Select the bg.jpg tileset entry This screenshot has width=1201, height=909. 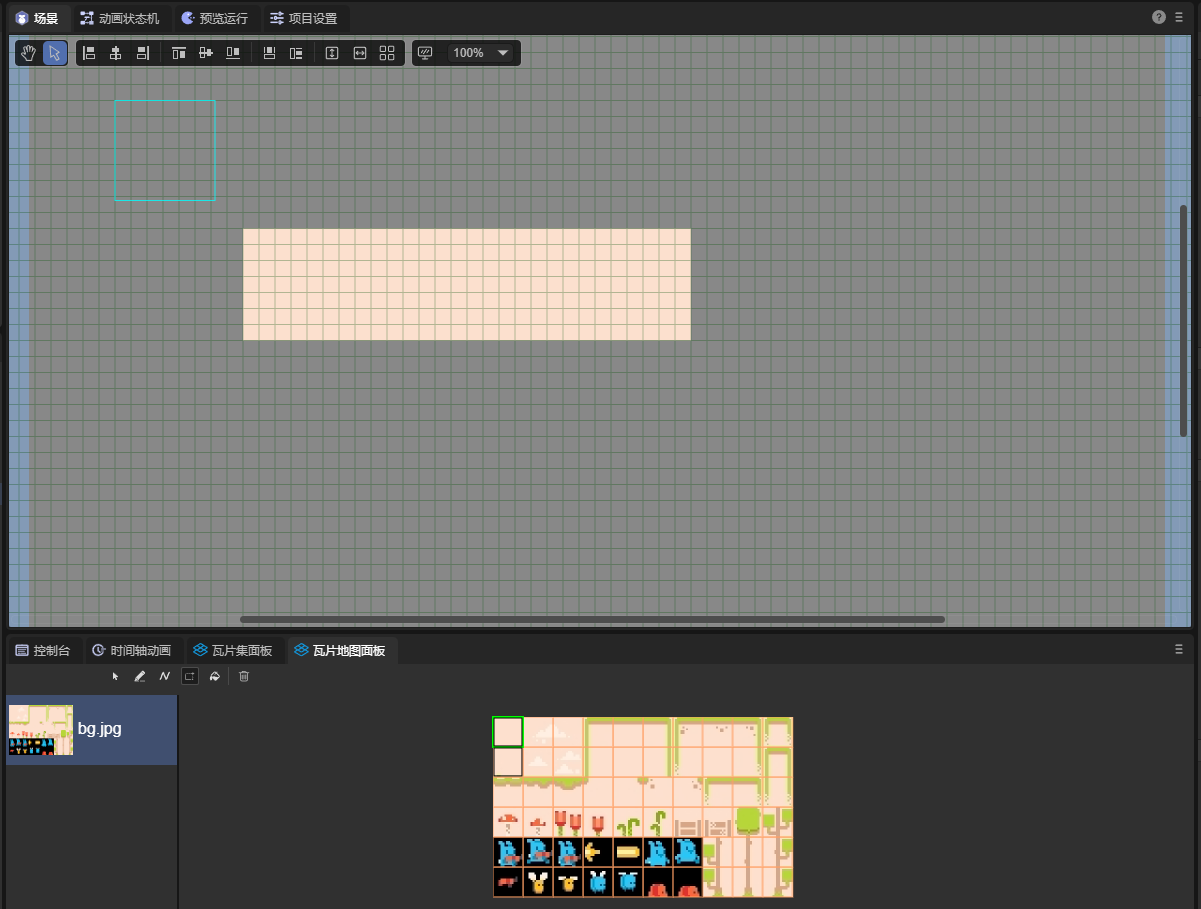click(x=91, y=729)
